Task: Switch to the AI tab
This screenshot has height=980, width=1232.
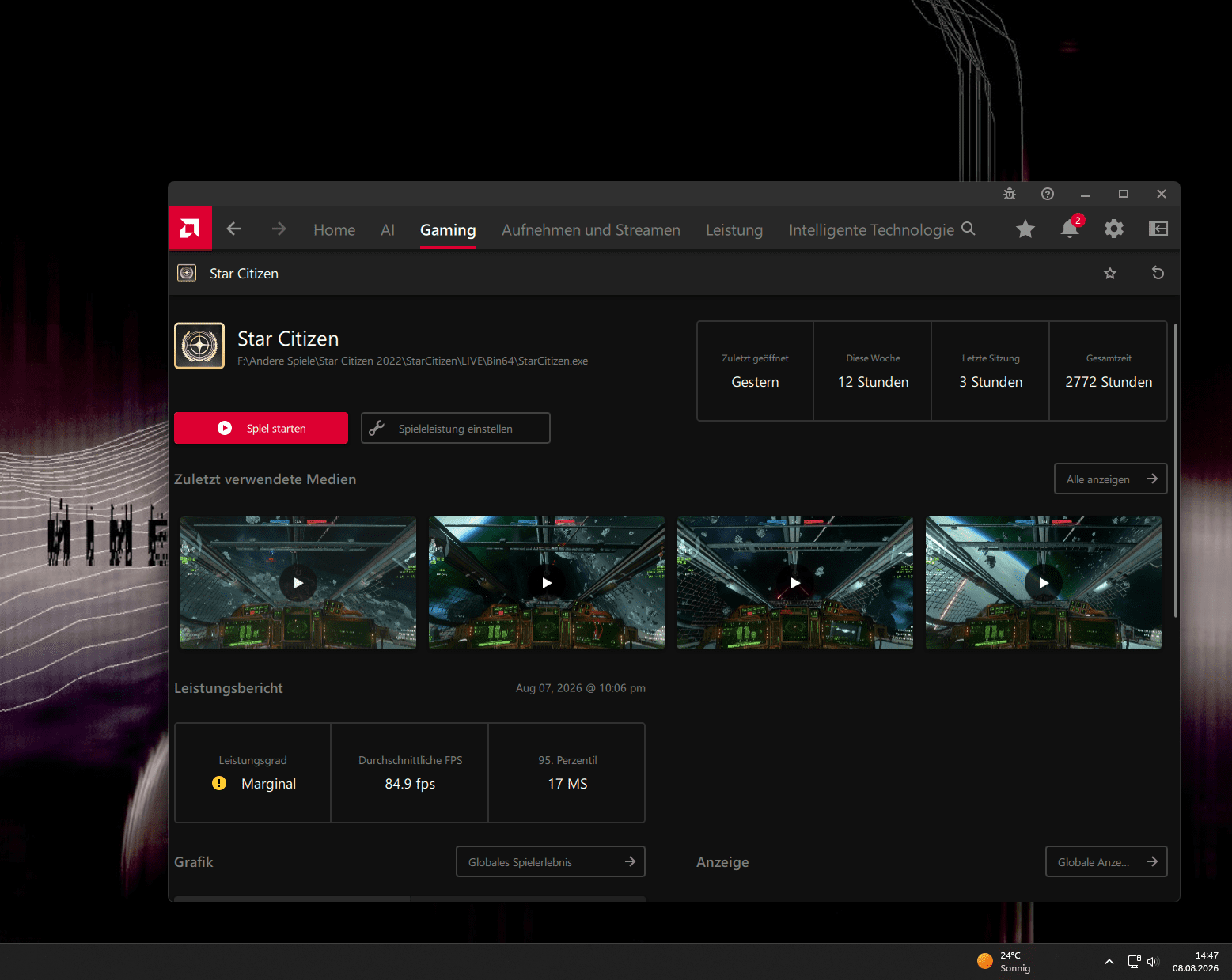Action: 388,230
